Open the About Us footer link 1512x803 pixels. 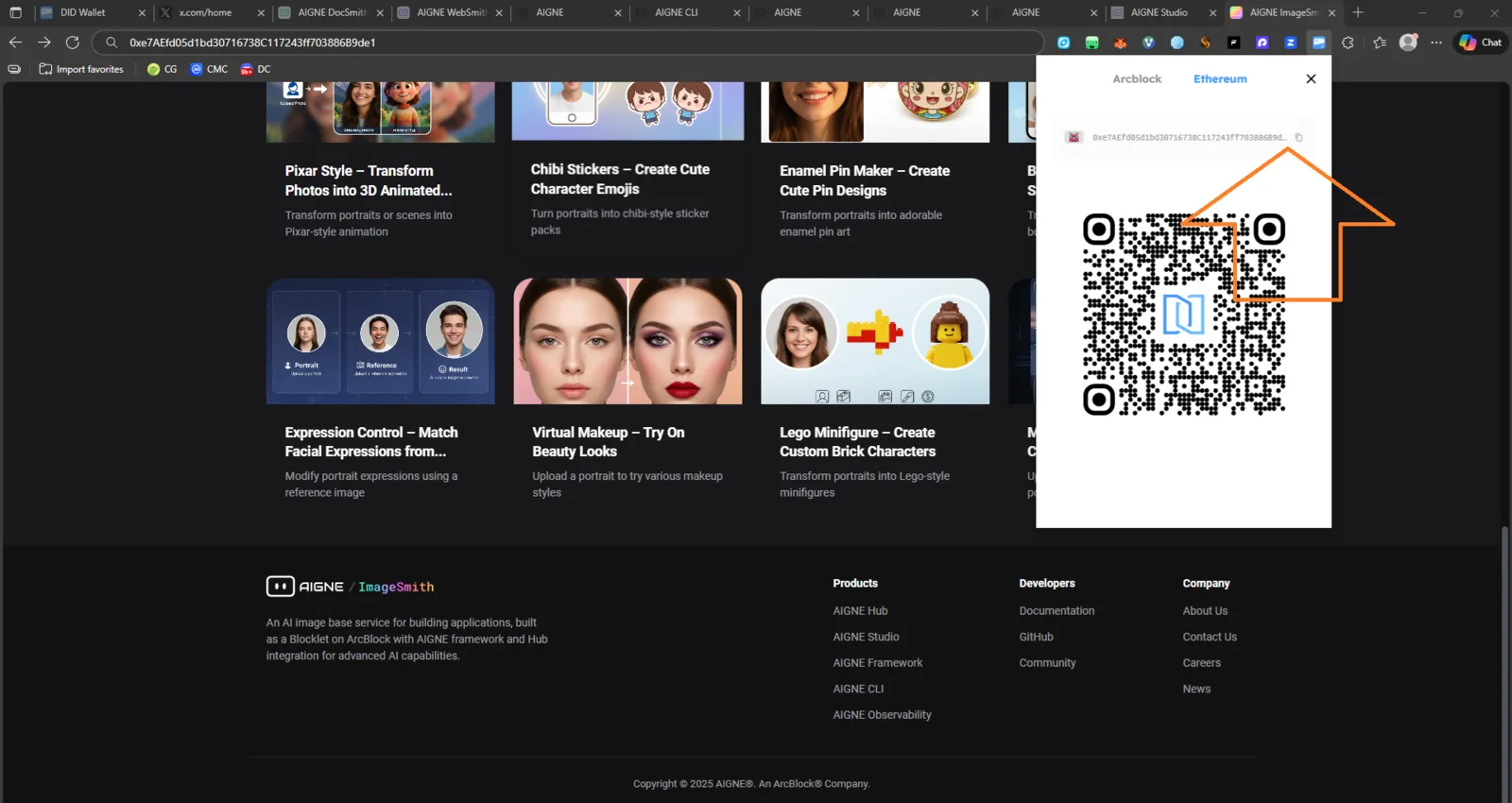click(1205, 611)
